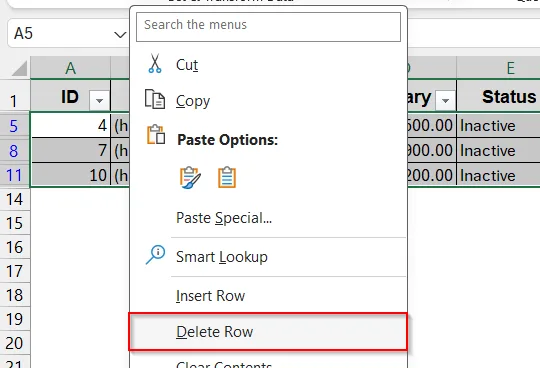Click the Search the menus field
The image size is (540, 368).
tap(268, 27)
